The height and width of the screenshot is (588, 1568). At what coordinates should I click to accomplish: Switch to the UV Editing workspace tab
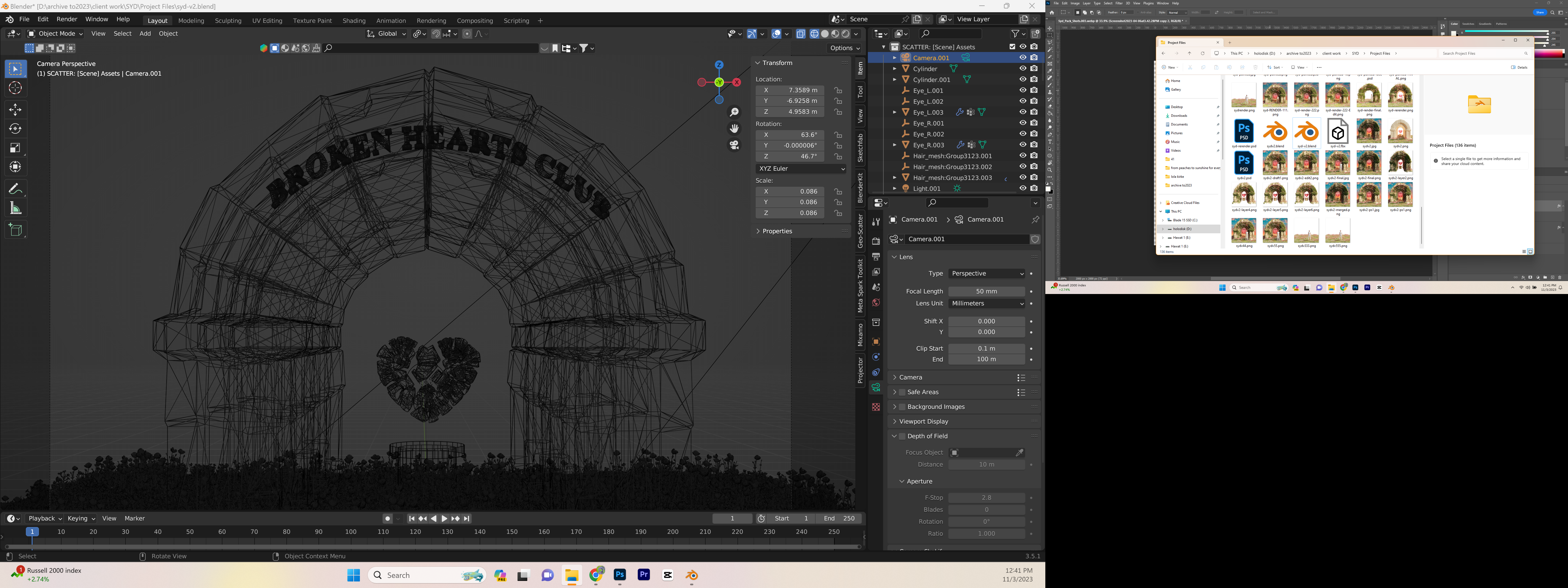(x=267, y=21)
